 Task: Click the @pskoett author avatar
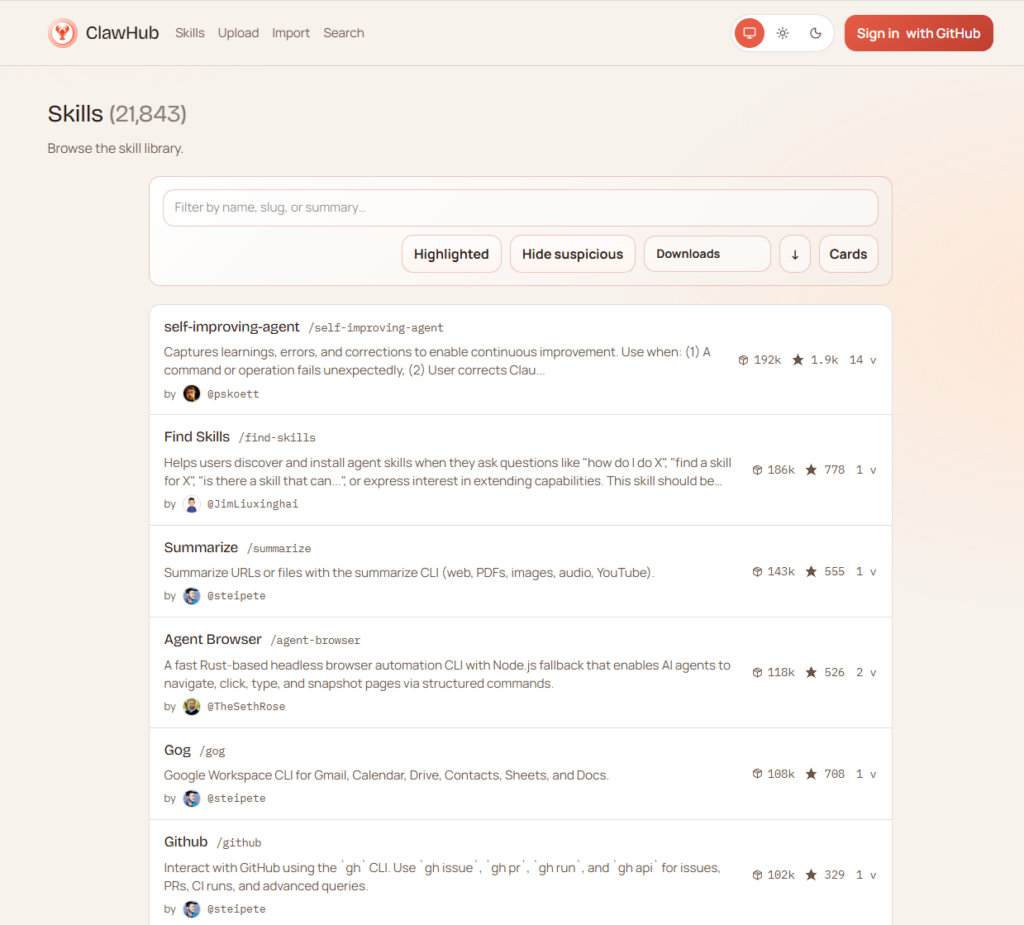(x=192, y=394)
